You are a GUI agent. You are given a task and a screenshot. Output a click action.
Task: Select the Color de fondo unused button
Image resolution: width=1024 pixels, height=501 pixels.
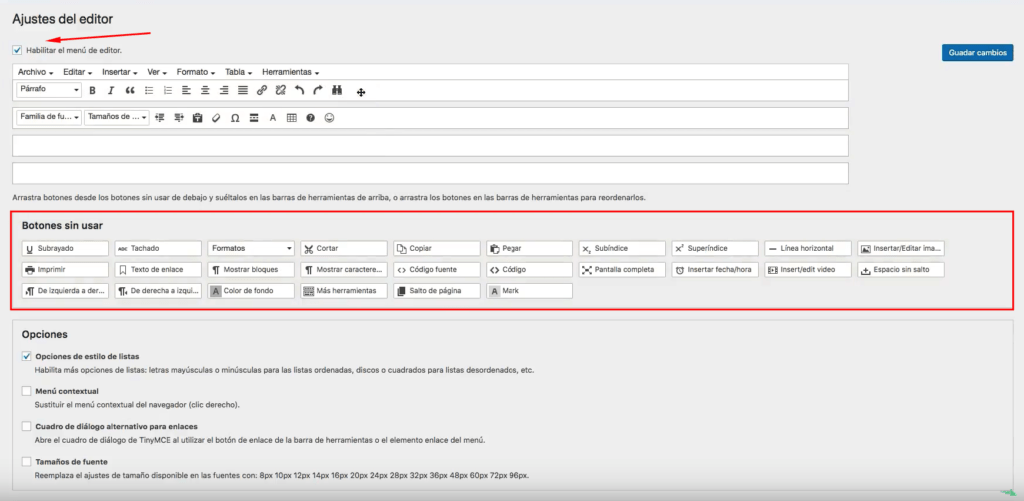(251, 291)
